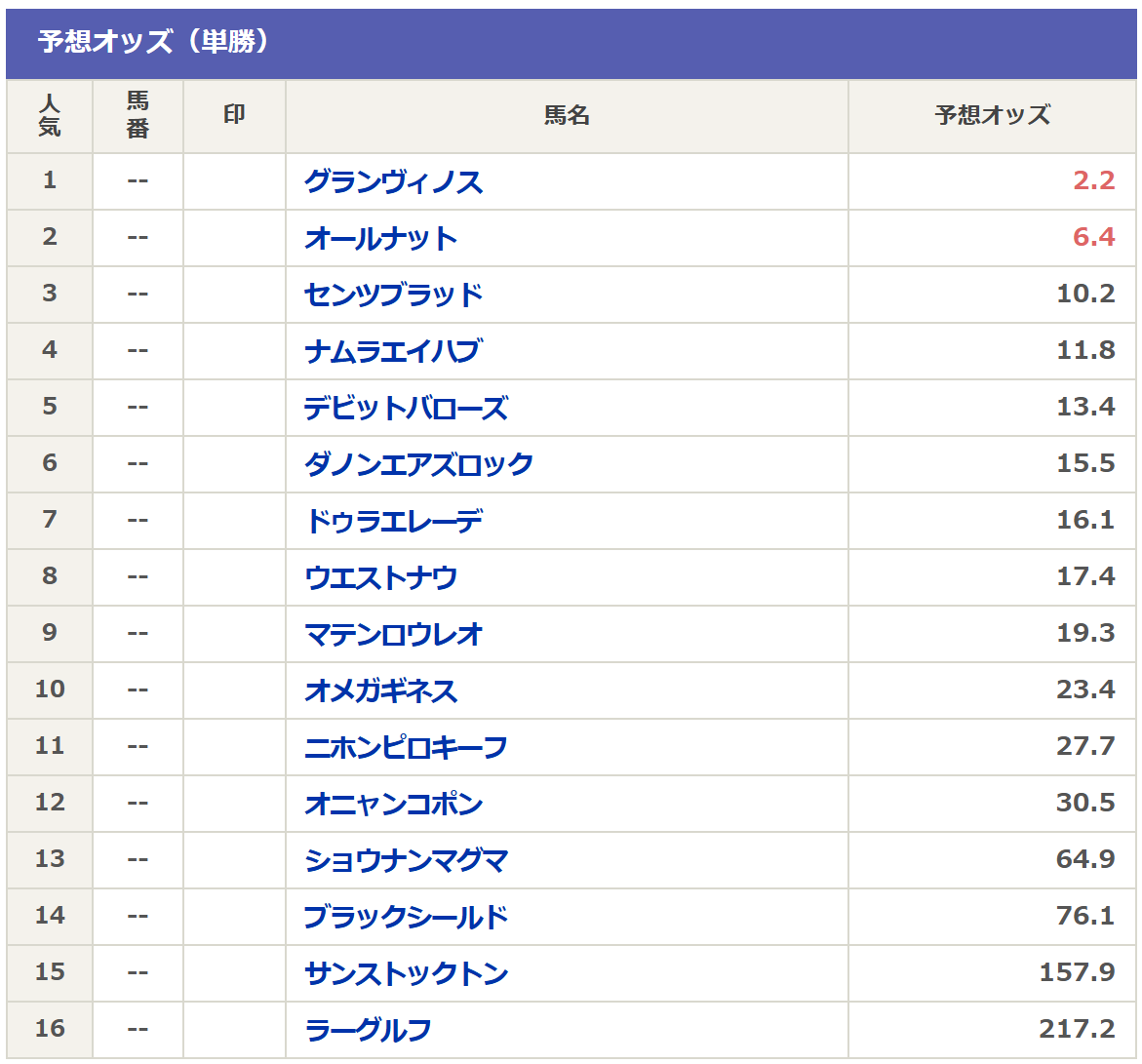Click the 馬名 column header

pyautogui.click(x=567, y=116)
